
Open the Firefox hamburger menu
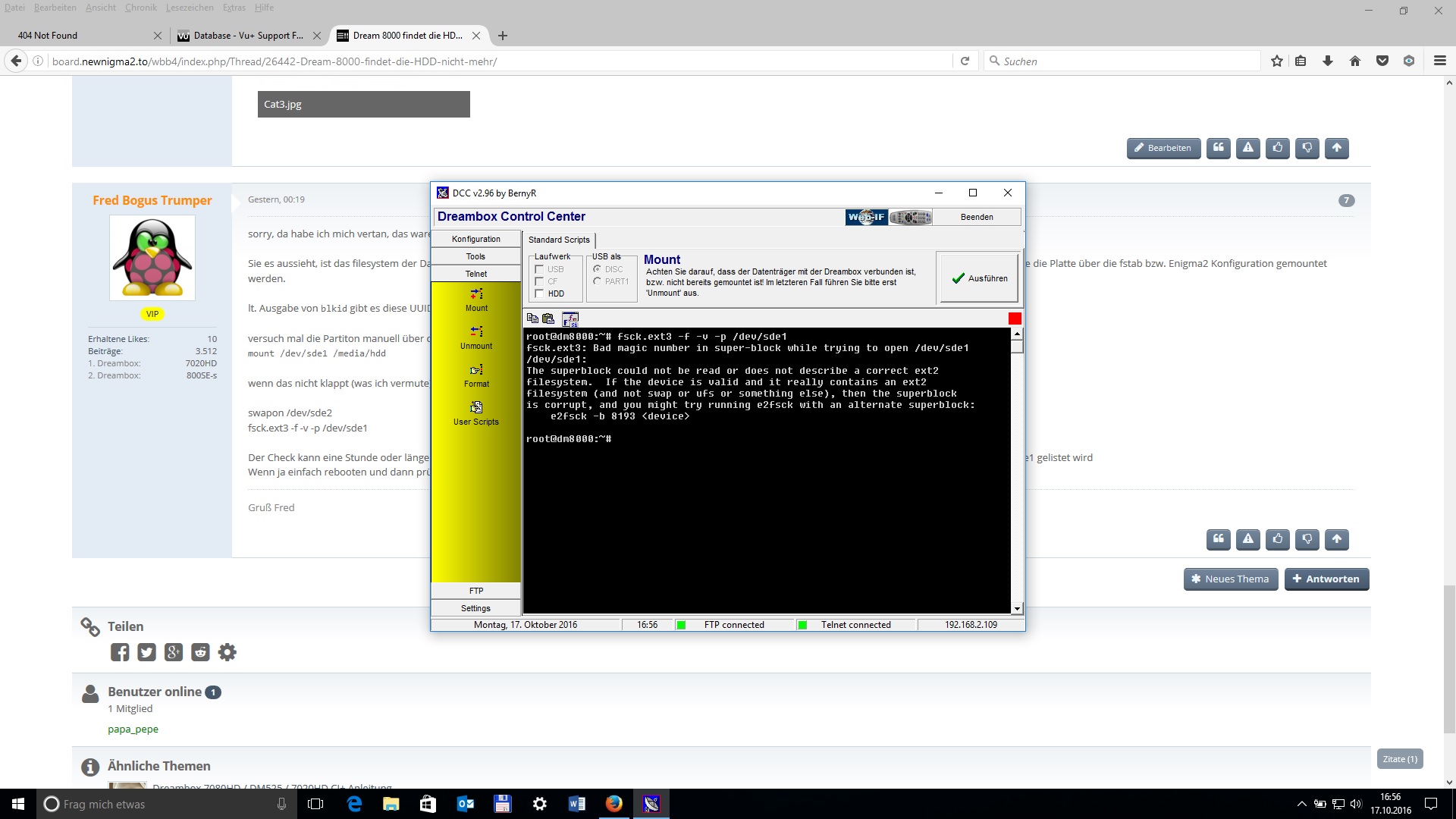coord(1440,61)
